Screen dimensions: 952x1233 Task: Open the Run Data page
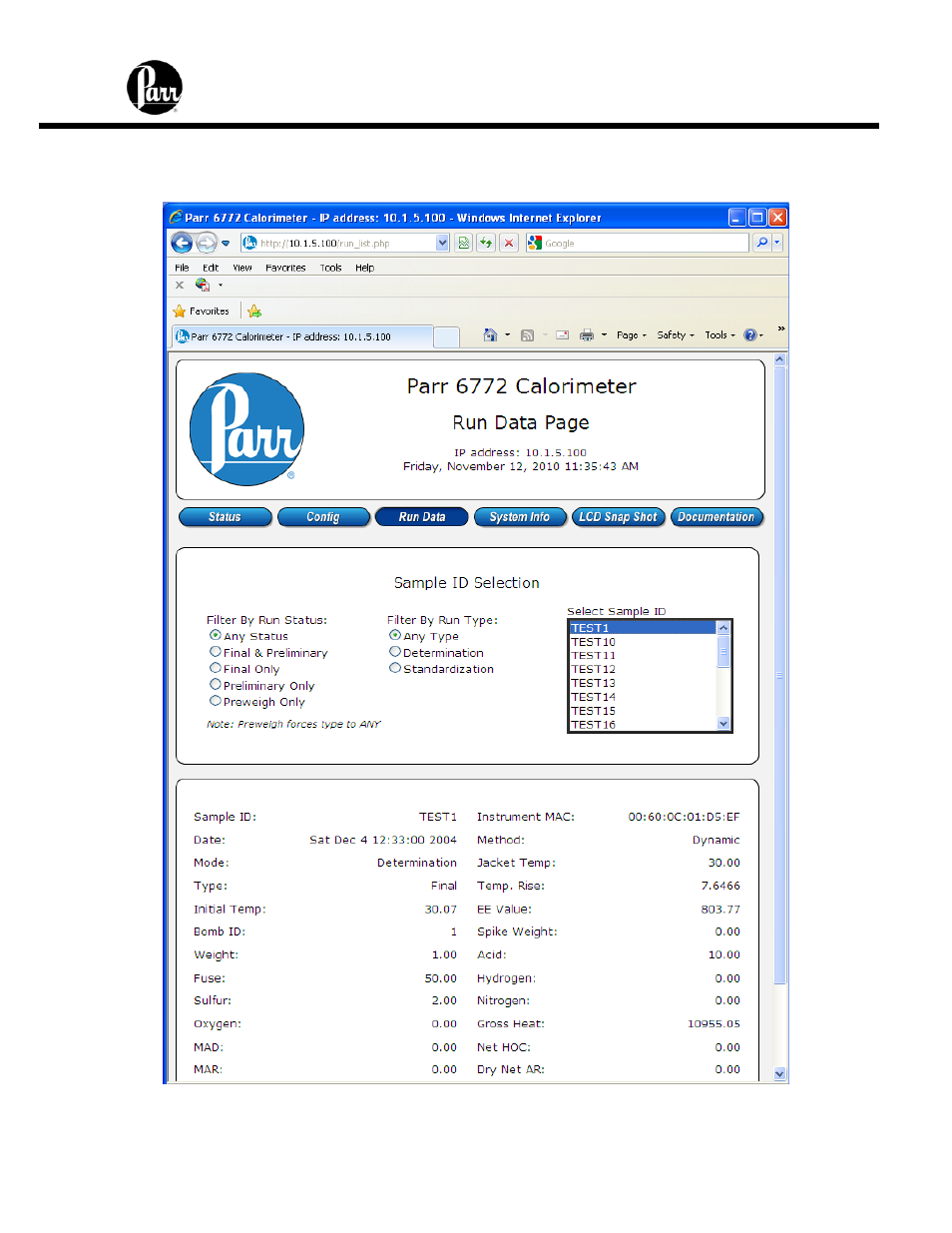[x=422, y=517]
